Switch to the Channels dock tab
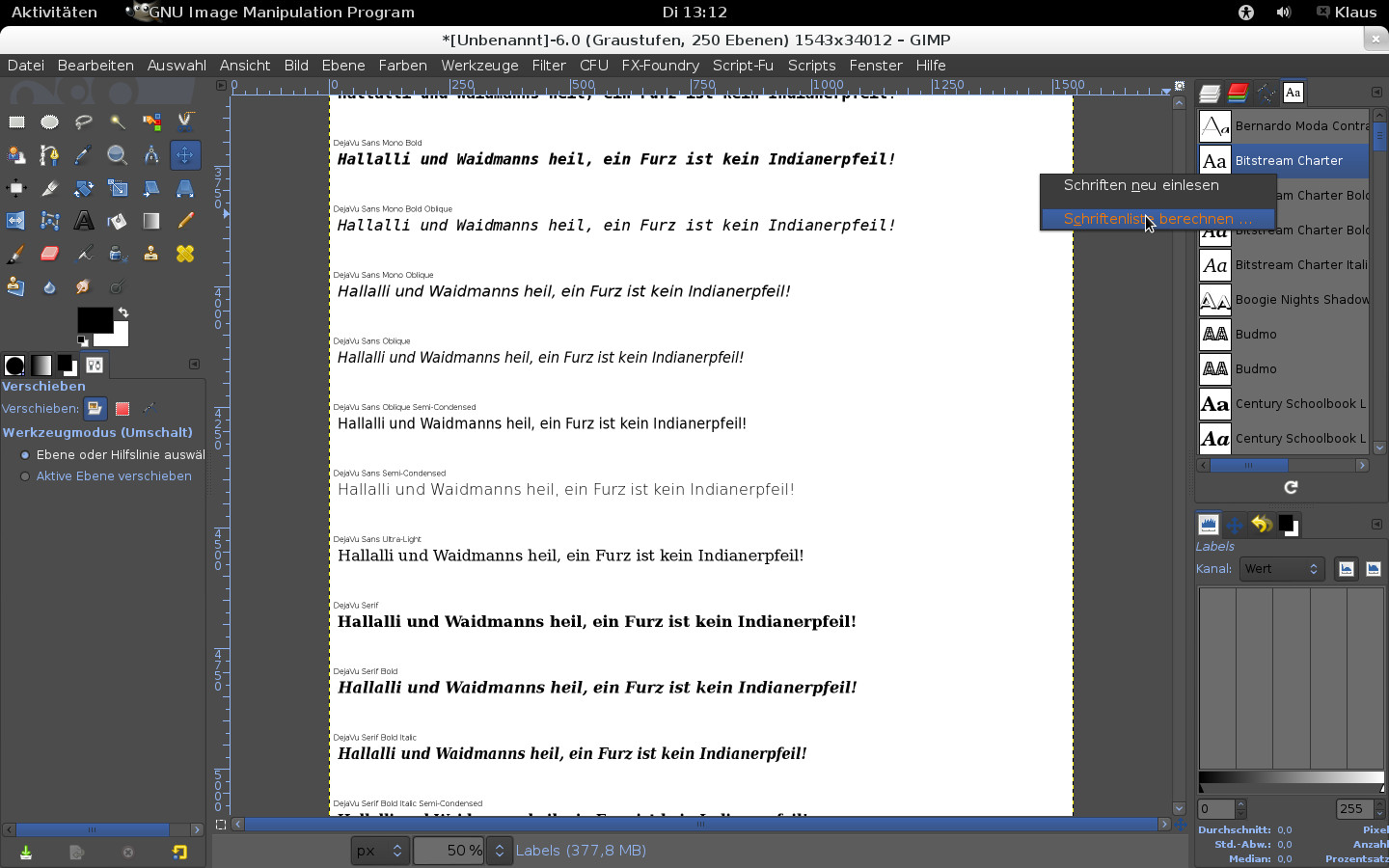This screenshot has width=1389, height=868. (1238, 93)
